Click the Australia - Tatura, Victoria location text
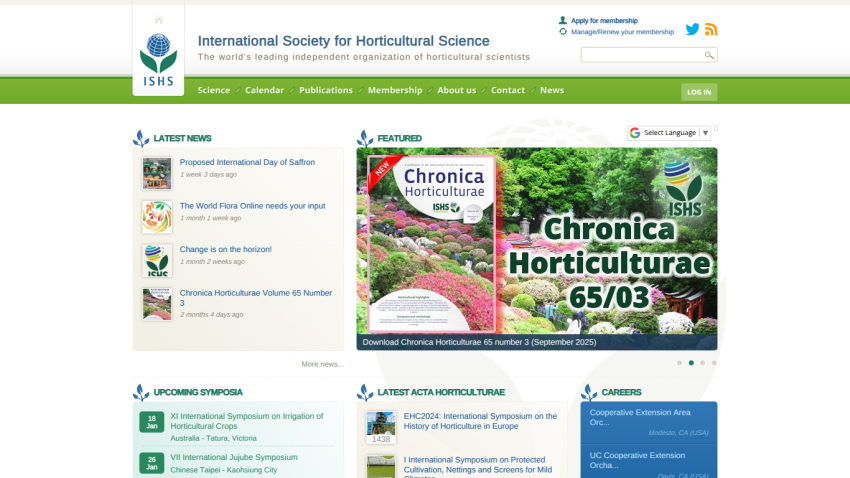The height and width of the screenshot is (478, 850). (214, 438)
